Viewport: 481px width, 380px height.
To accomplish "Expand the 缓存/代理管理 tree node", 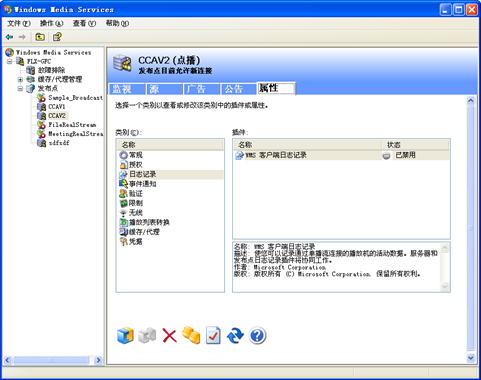I will [x=20, y=80].
